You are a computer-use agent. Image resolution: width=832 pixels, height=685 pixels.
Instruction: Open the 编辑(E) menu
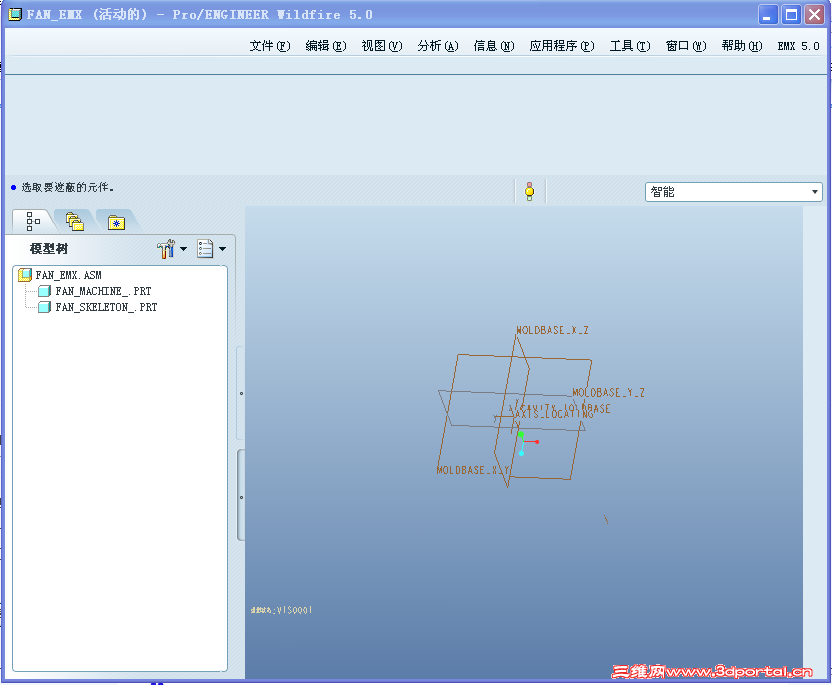click(326, 46)
